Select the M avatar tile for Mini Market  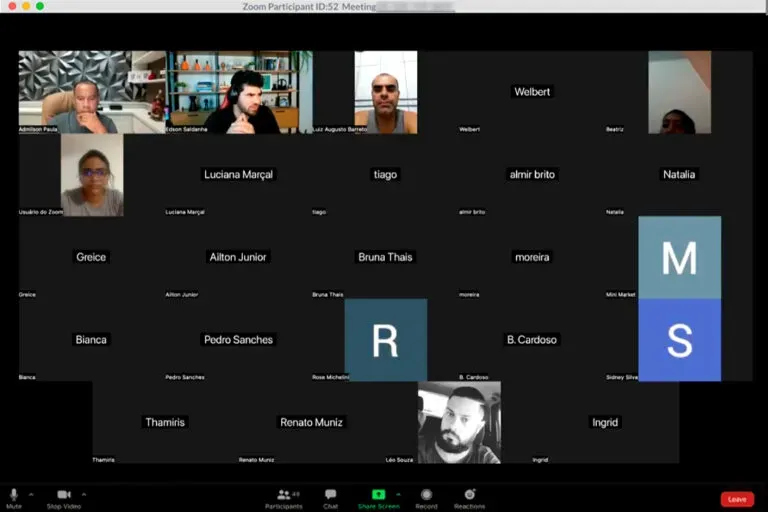pos(679,258)
